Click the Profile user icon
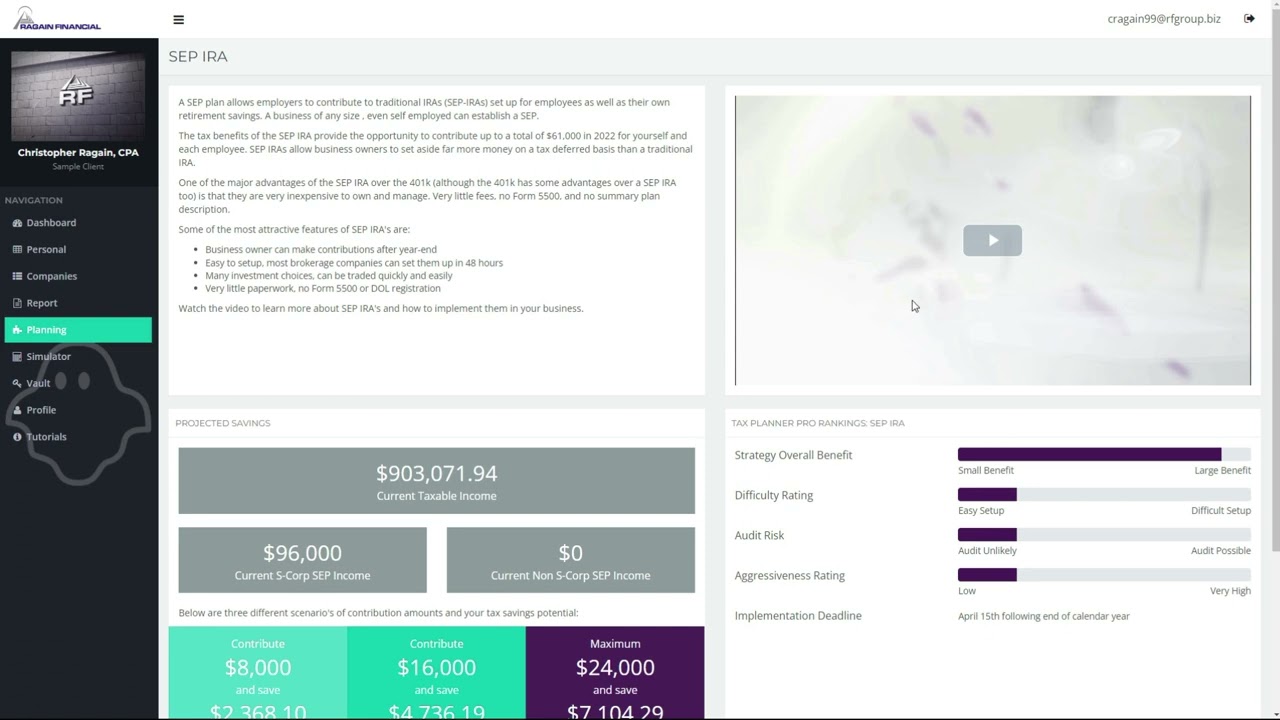Image resolution: width=1280 pixels, height=720 pixels. [17, 410]
